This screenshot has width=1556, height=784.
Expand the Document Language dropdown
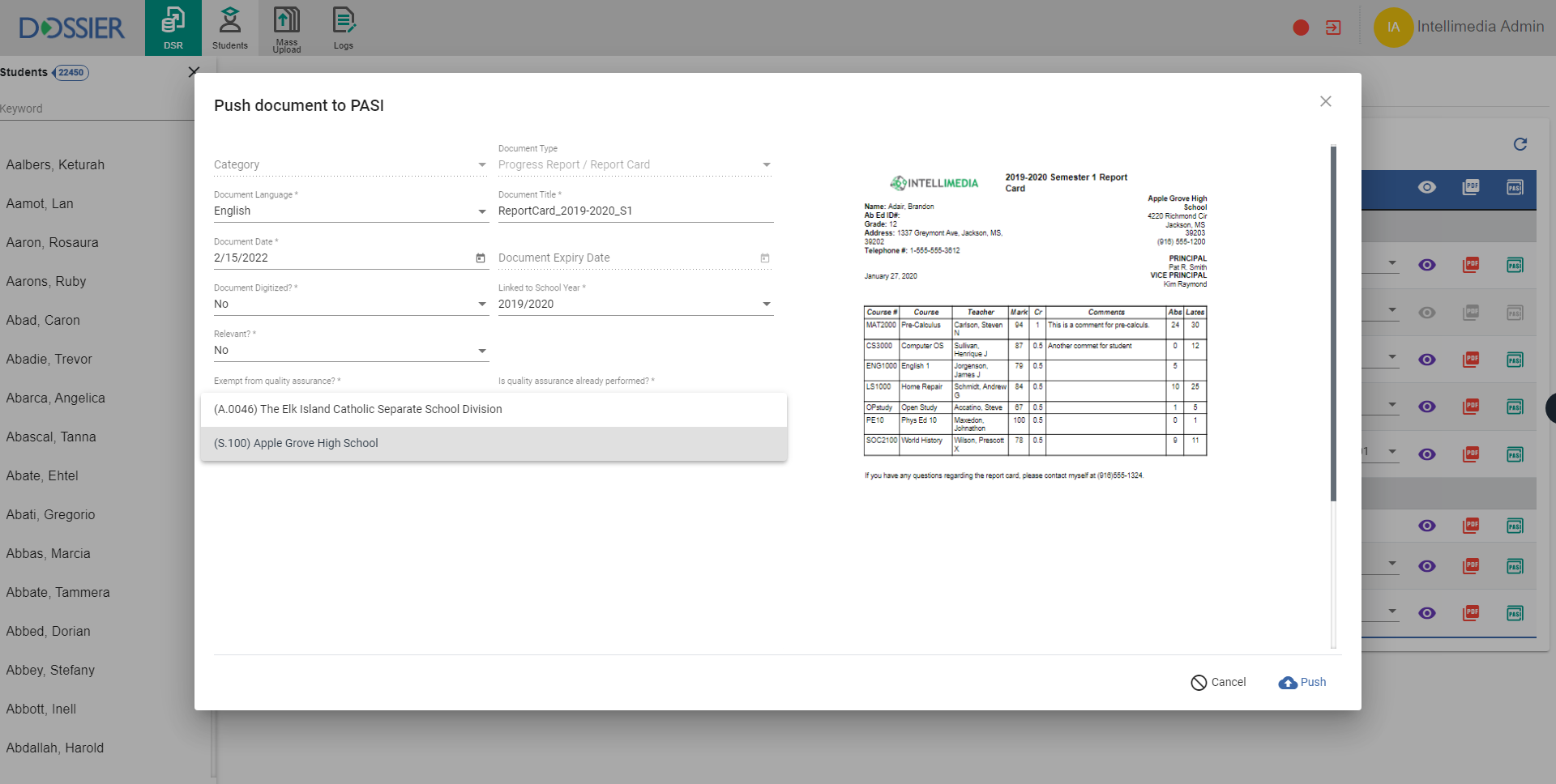(x=482, y=211)
